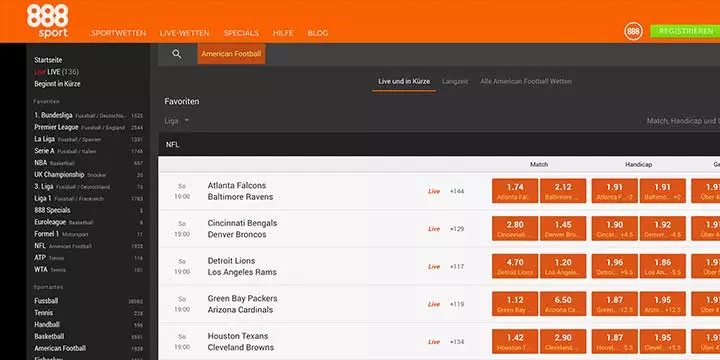Show +134 more markets for Texans game
This screenshot has height=360, width=720.
(x=457, y=342)
